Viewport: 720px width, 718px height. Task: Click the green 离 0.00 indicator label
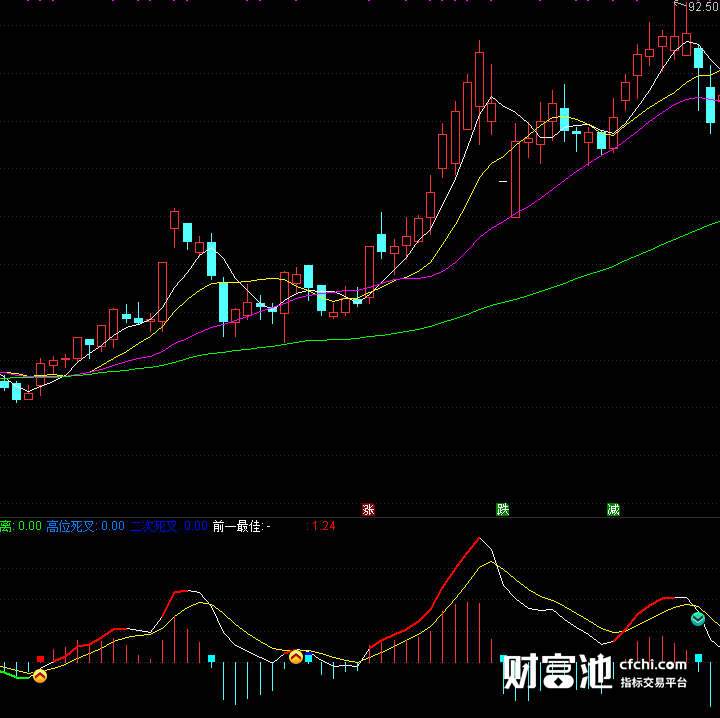pyautogui.click(x=21, y=526)
